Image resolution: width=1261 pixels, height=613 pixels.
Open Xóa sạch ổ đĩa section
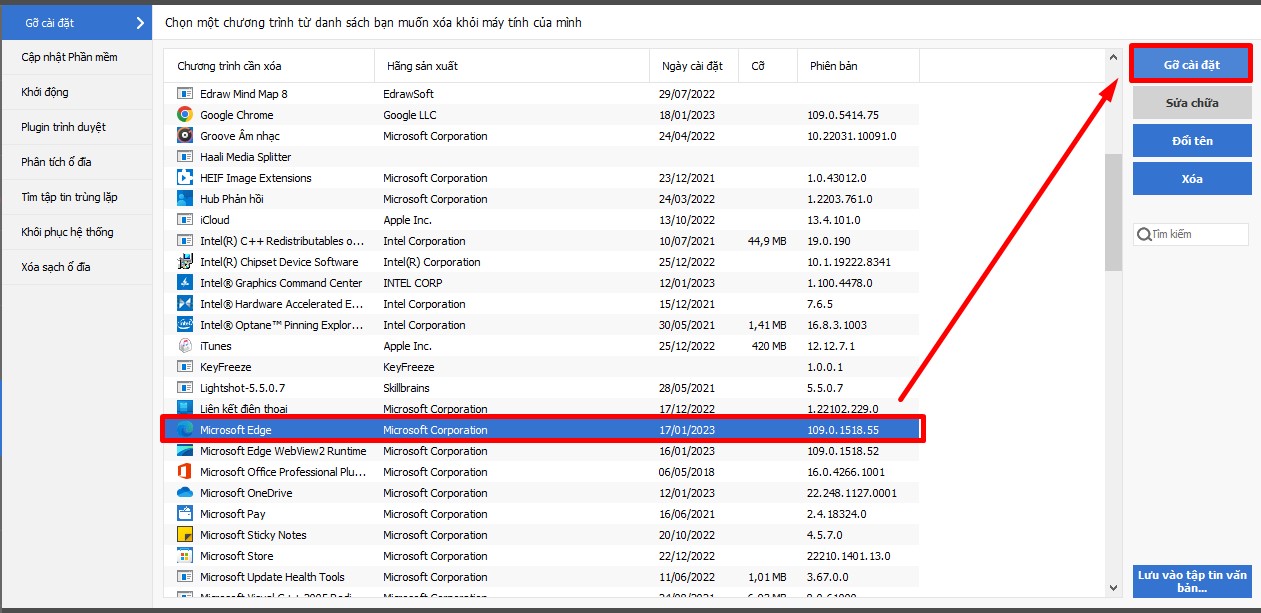coord(76,267)
